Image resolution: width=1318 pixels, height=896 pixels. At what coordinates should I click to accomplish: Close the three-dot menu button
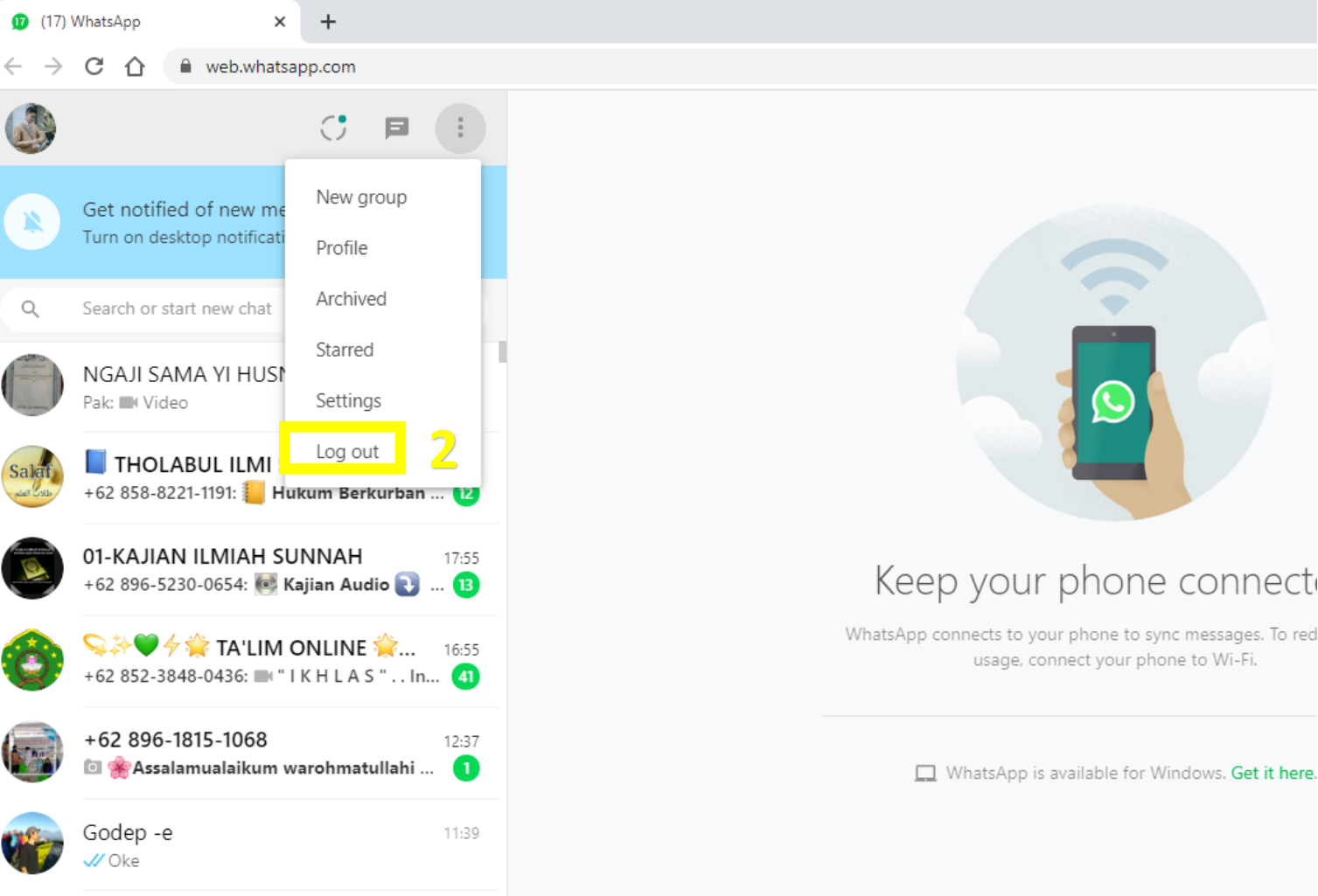(x=460, y=128)
